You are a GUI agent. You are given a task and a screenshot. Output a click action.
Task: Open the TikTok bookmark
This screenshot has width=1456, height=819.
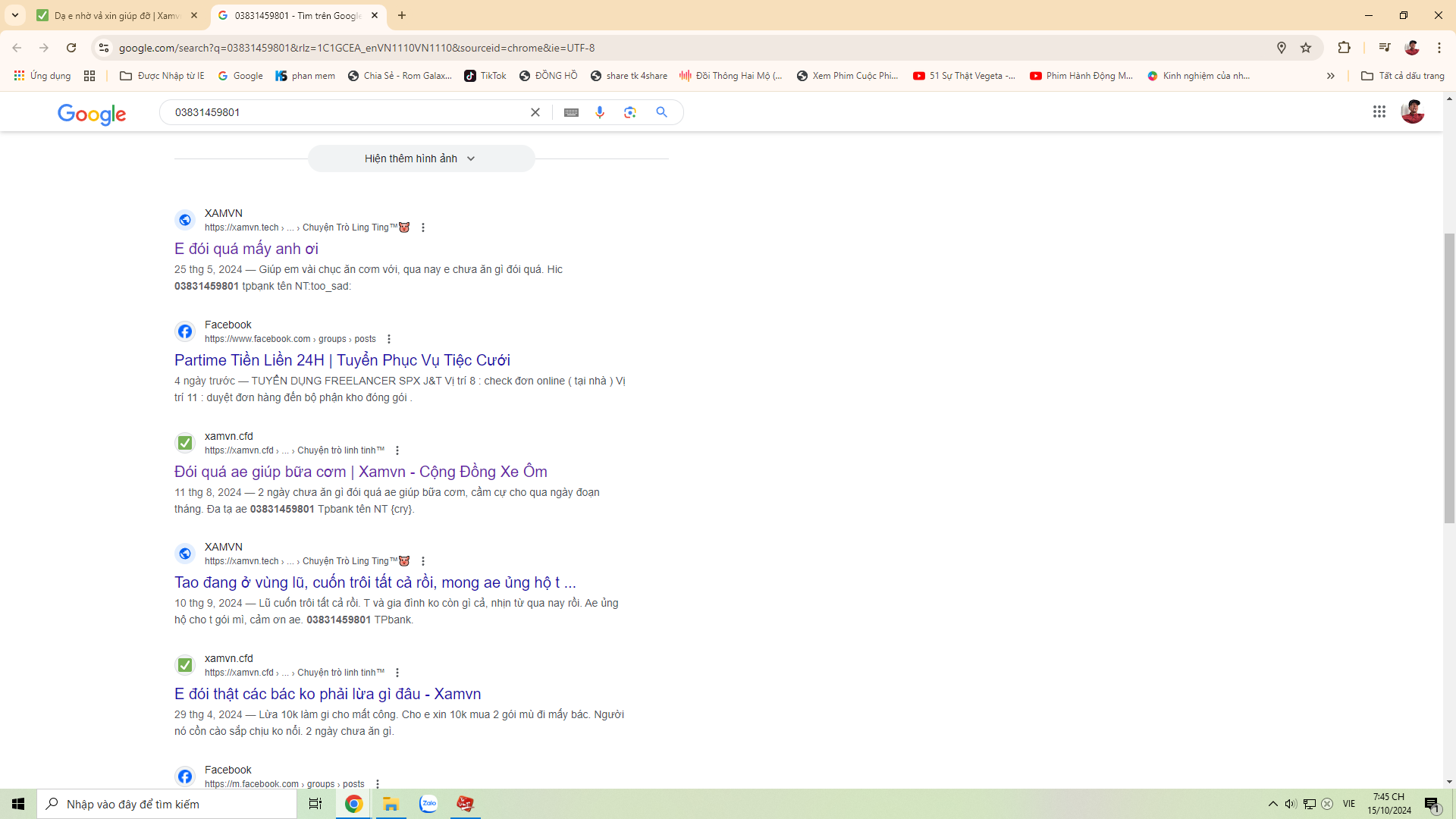click(485, 76)
